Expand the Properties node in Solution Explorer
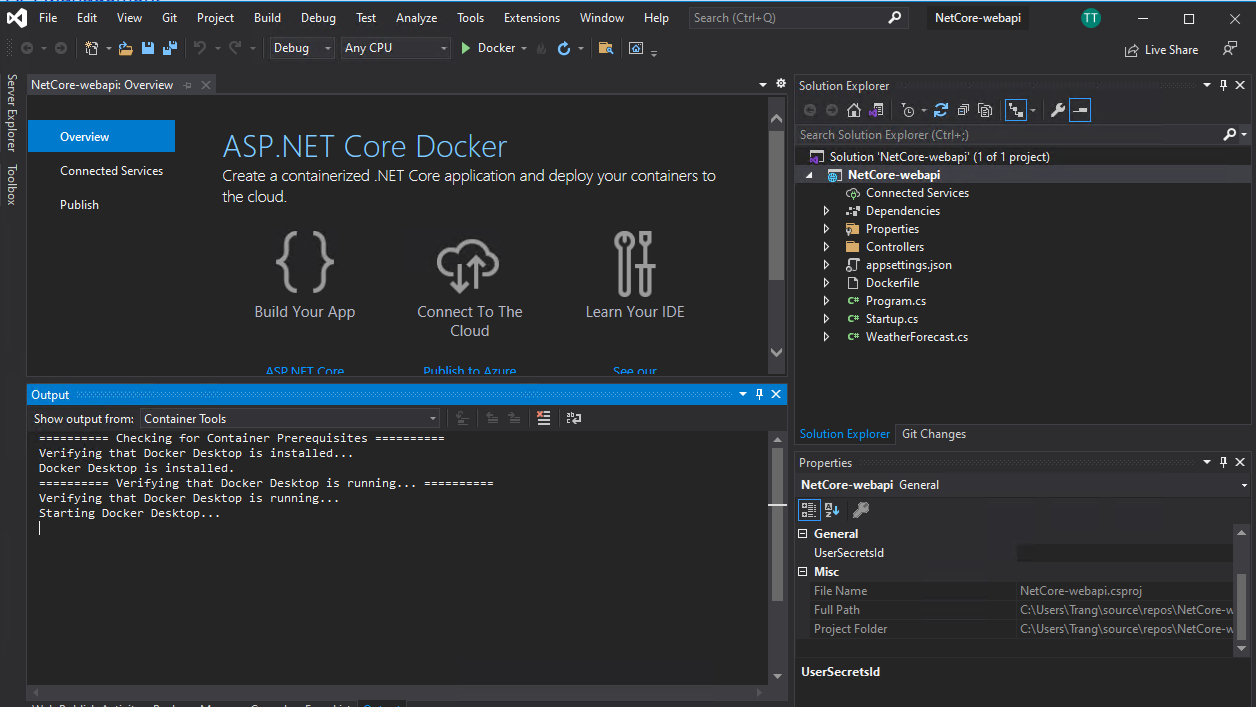The width and height of the screenshot is (1256, 707). pos(826,229)
